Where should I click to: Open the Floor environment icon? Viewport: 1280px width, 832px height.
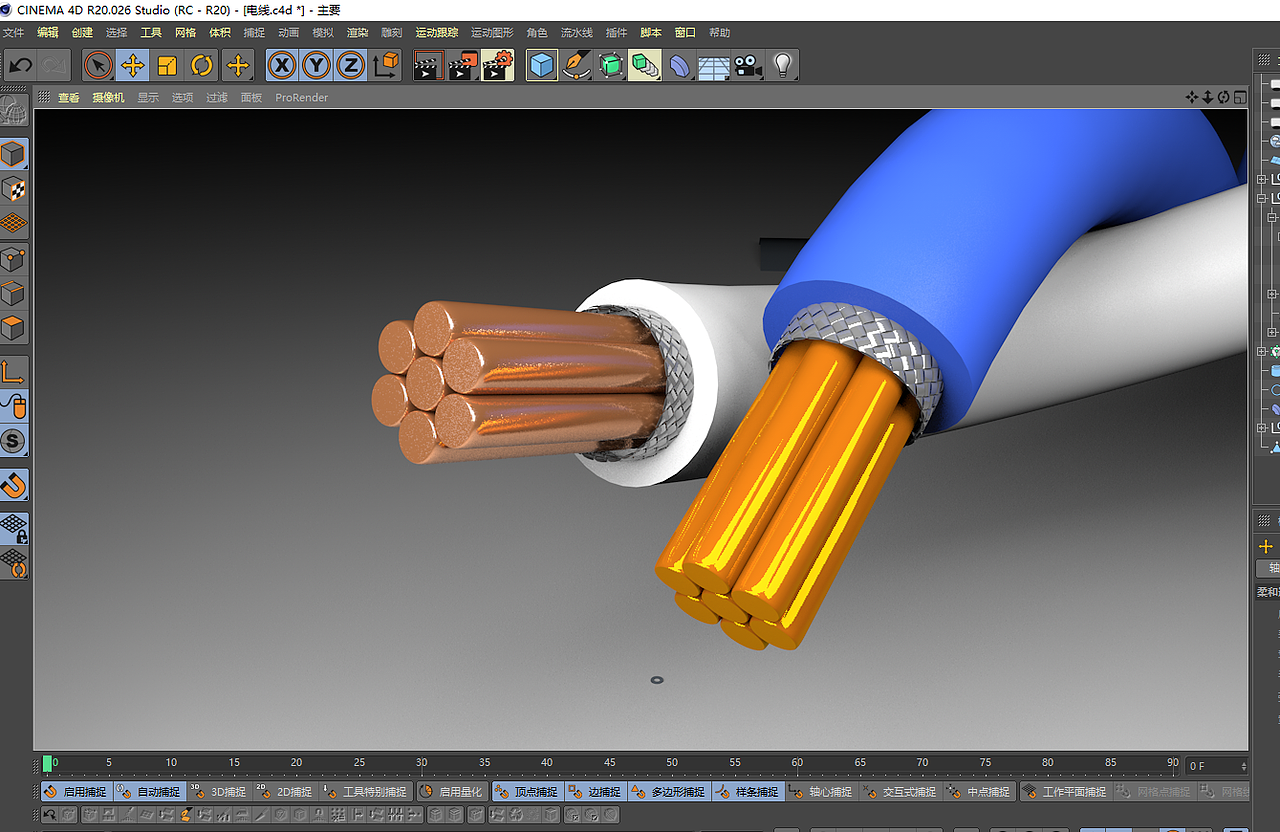(714, 66)
